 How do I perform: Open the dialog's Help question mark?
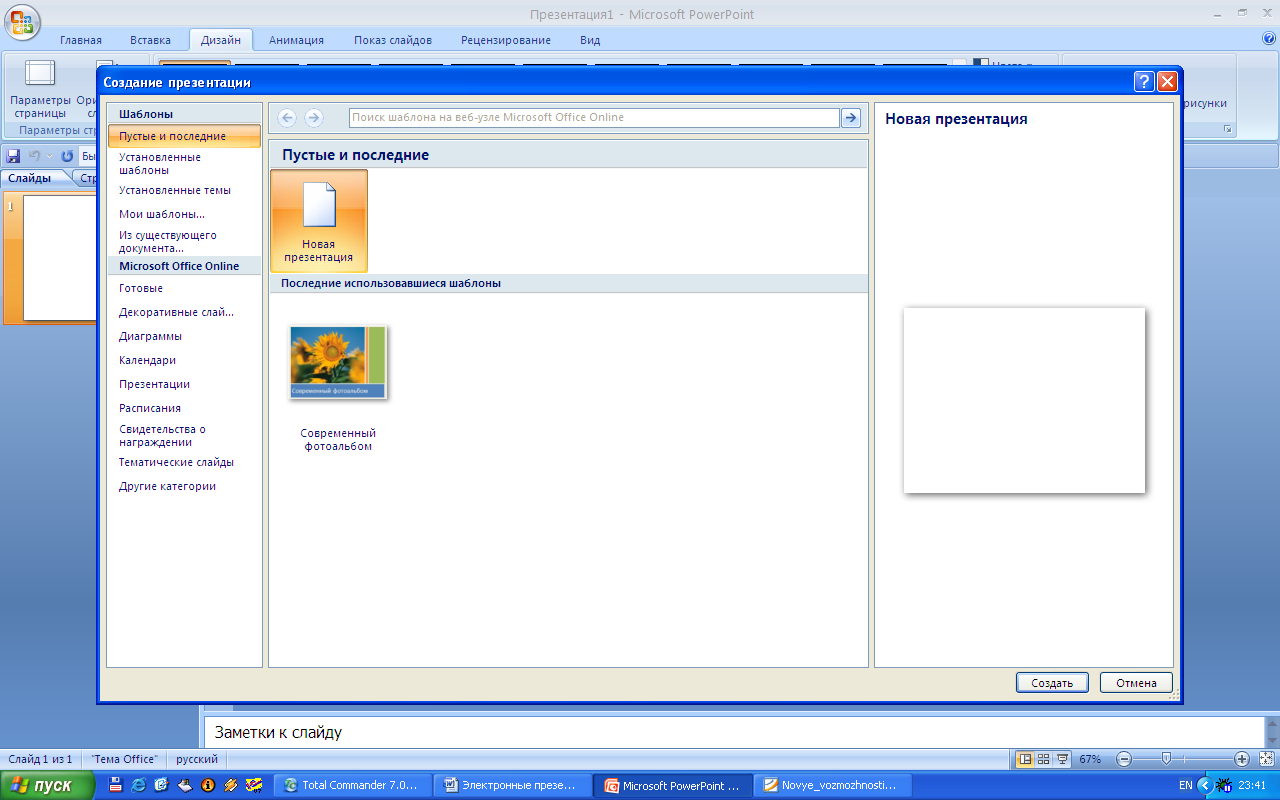tap(1144, 82)
